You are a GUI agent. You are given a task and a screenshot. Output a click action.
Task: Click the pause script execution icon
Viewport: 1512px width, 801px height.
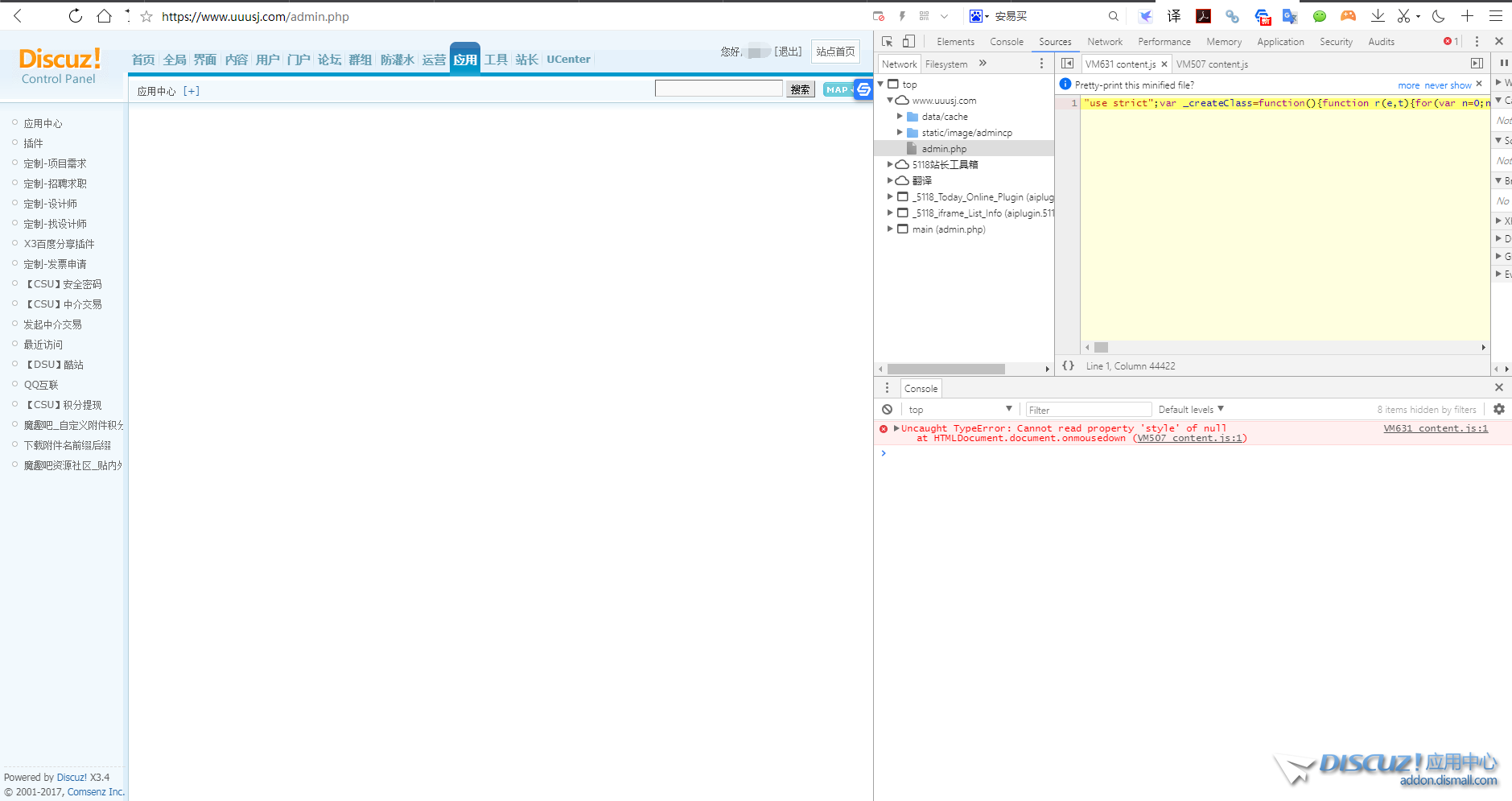[x=1503, y=63]
